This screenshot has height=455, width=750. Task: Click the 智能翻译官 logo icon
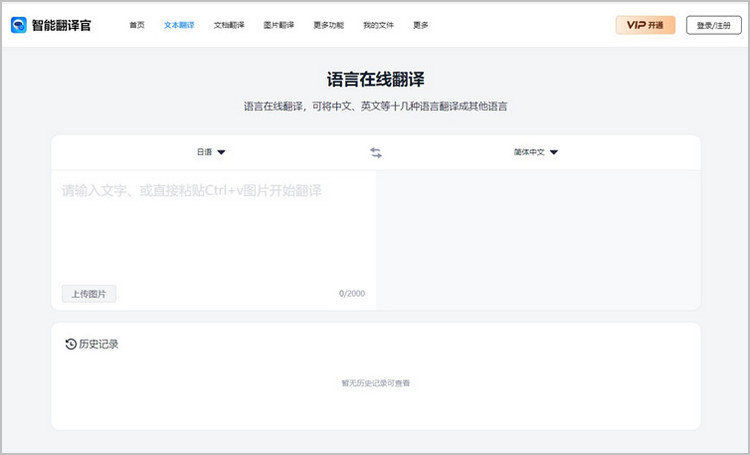pyautogui.click(x=19, y=25)
